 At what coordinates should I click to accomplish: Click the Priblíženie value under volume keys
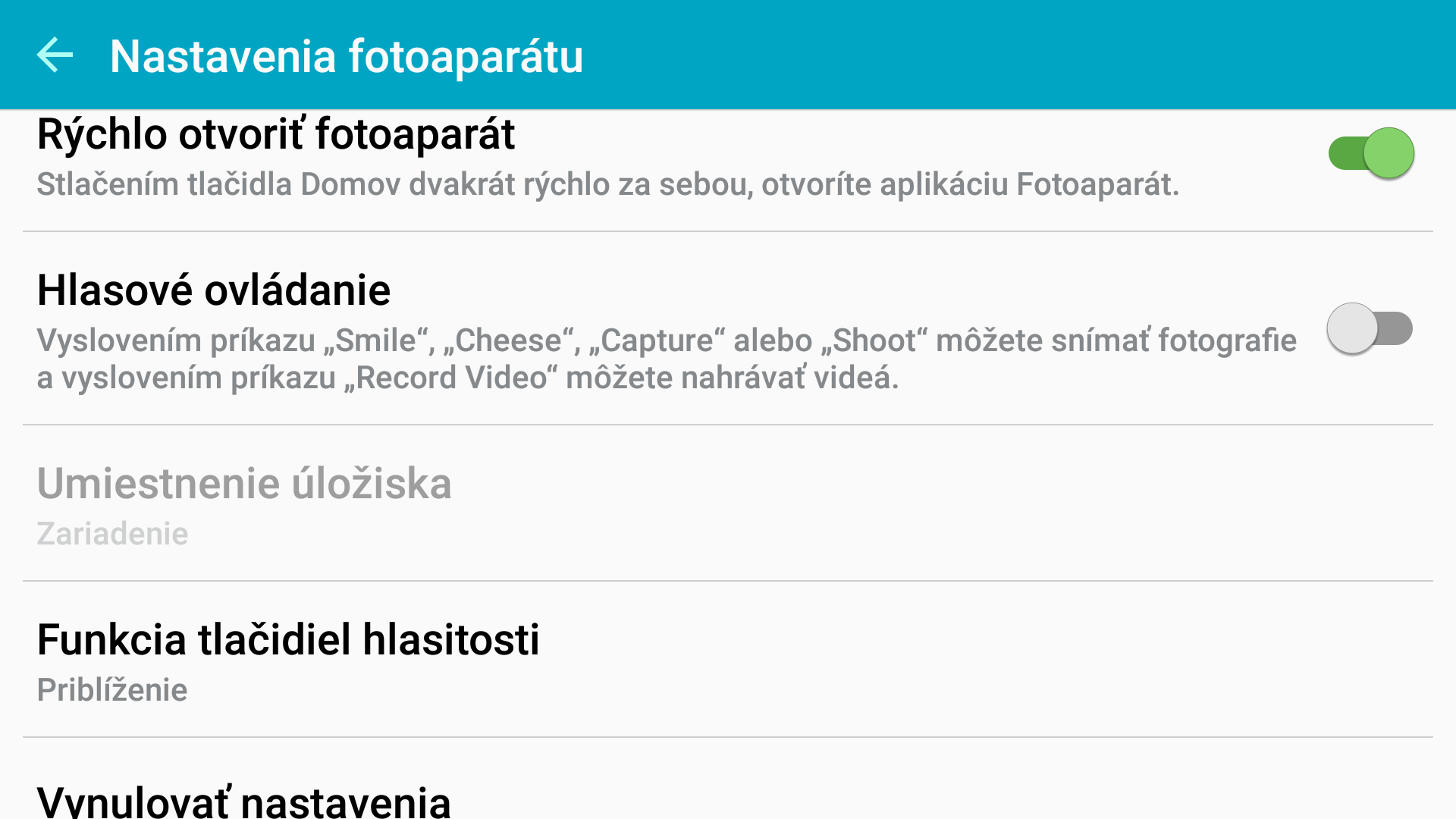(x=112, y=690)
